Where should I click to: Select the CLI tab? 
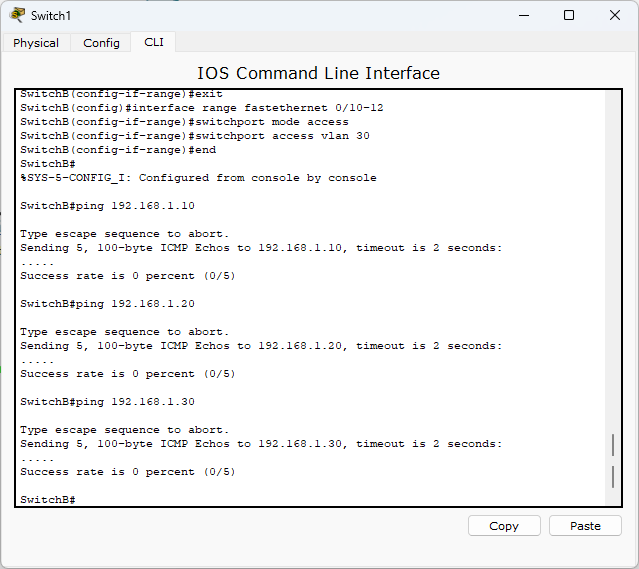tap(154, 42)
